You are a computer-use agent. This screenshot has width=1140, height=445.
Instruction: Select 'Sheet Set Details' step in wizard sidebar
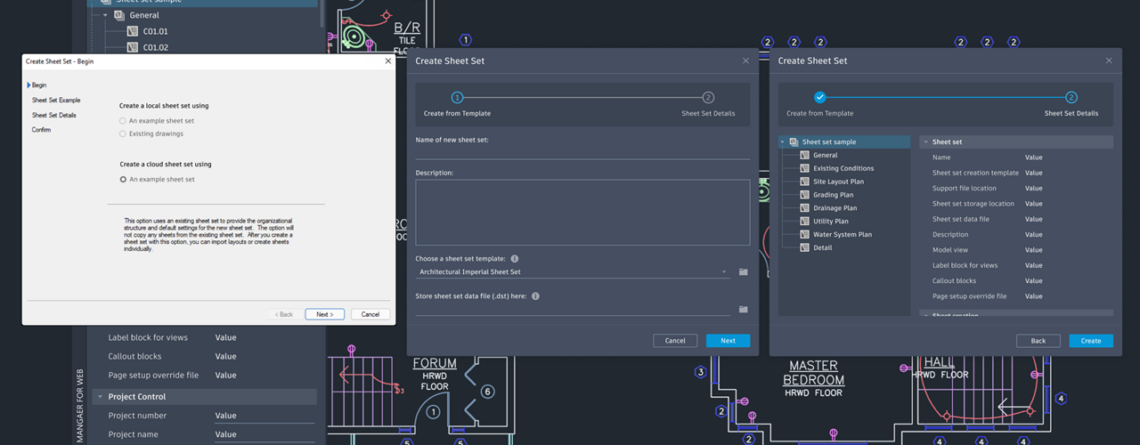pos(54,115)
